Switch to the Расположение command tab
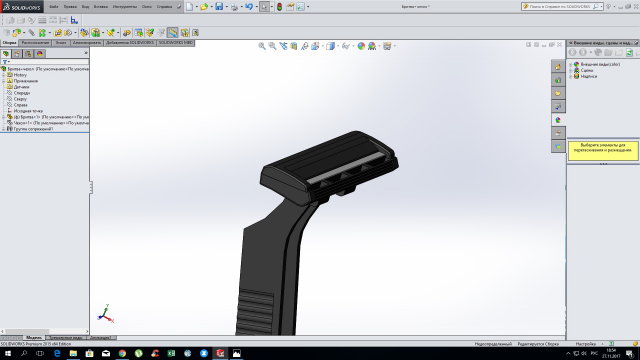Screen dimensions: 640x360 pyautogui.click(x=35, y=43)
